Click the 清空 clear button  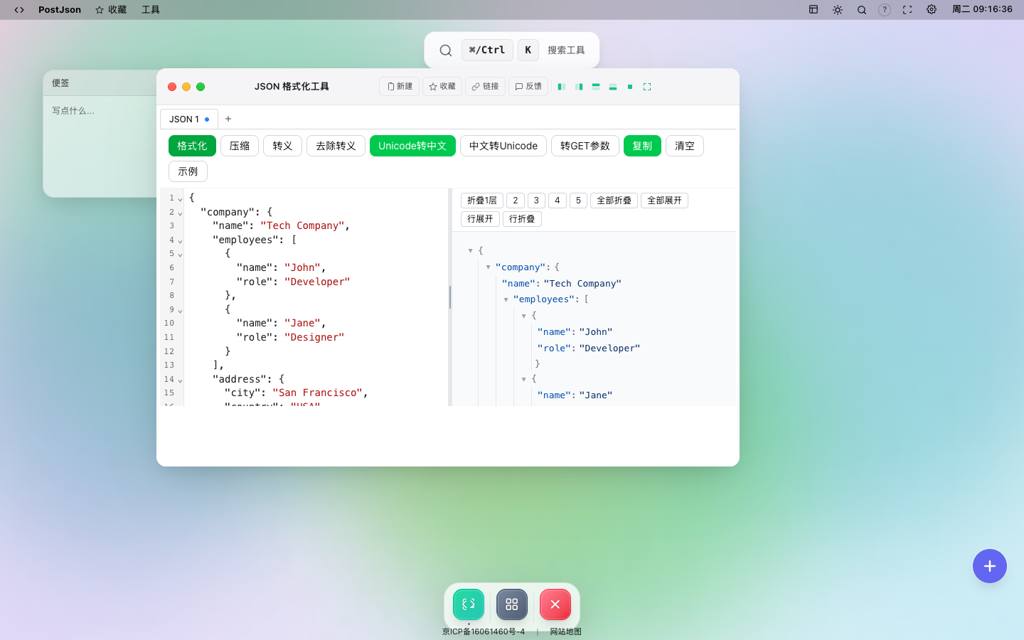pyautogui.click(x=684, y=146)
